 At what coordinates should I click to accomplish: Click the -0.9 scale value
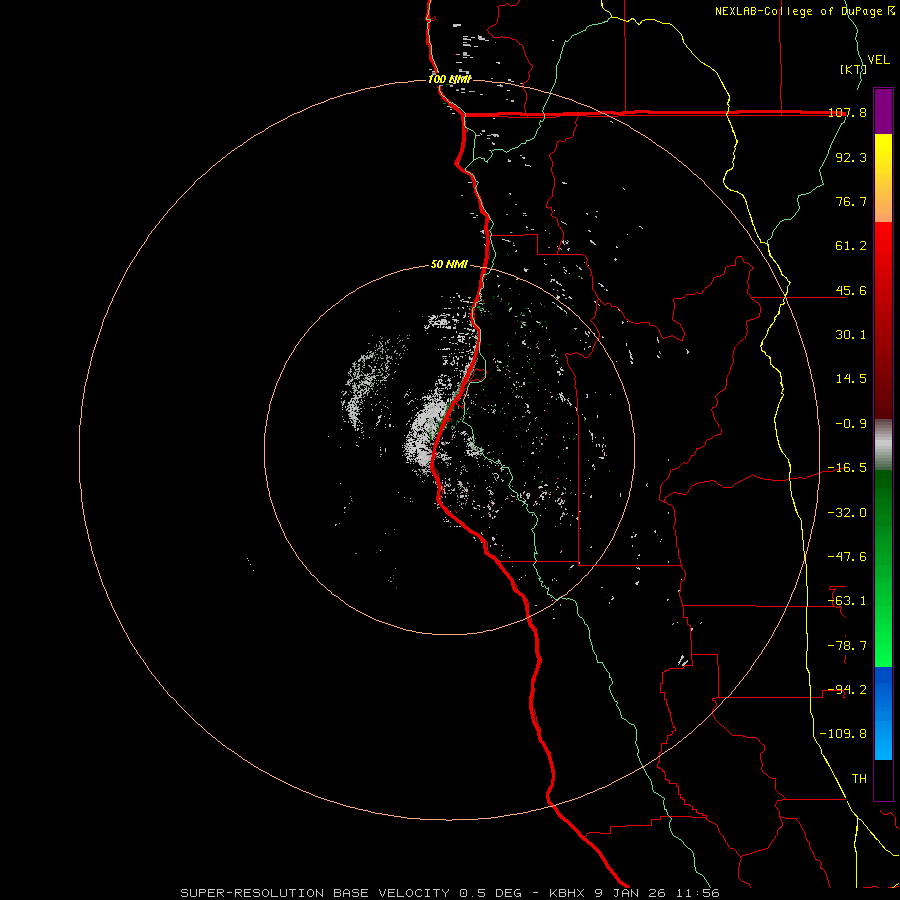(851, 424)
